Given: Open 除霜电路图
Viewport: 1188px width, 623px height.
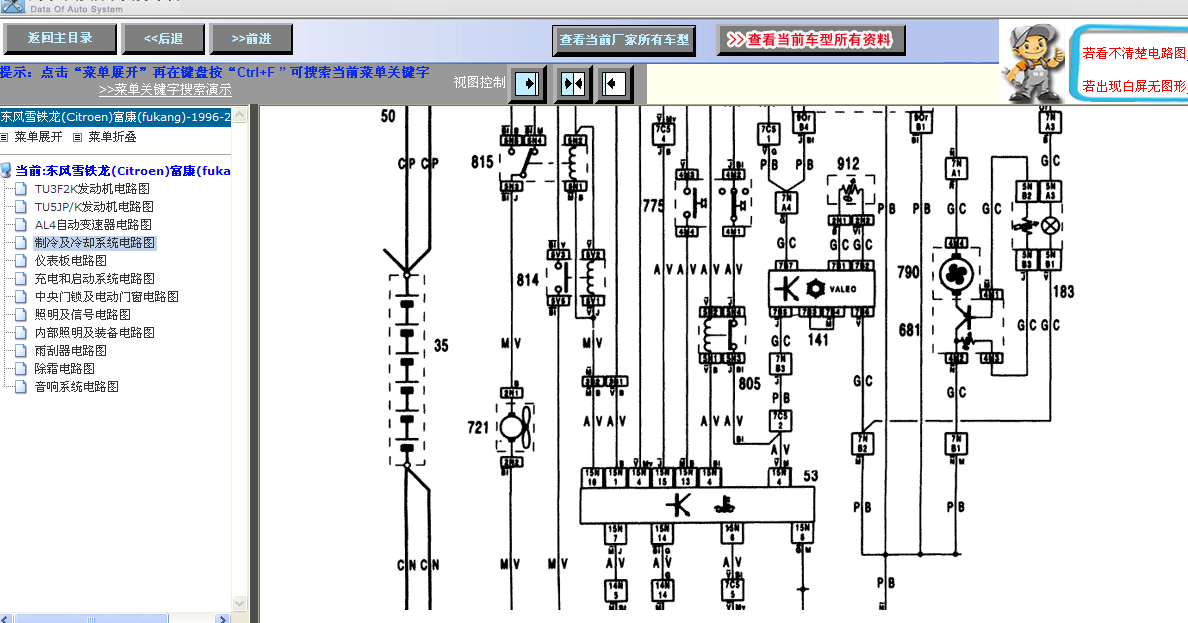Looking at the screenshot, I should point(64,368).
